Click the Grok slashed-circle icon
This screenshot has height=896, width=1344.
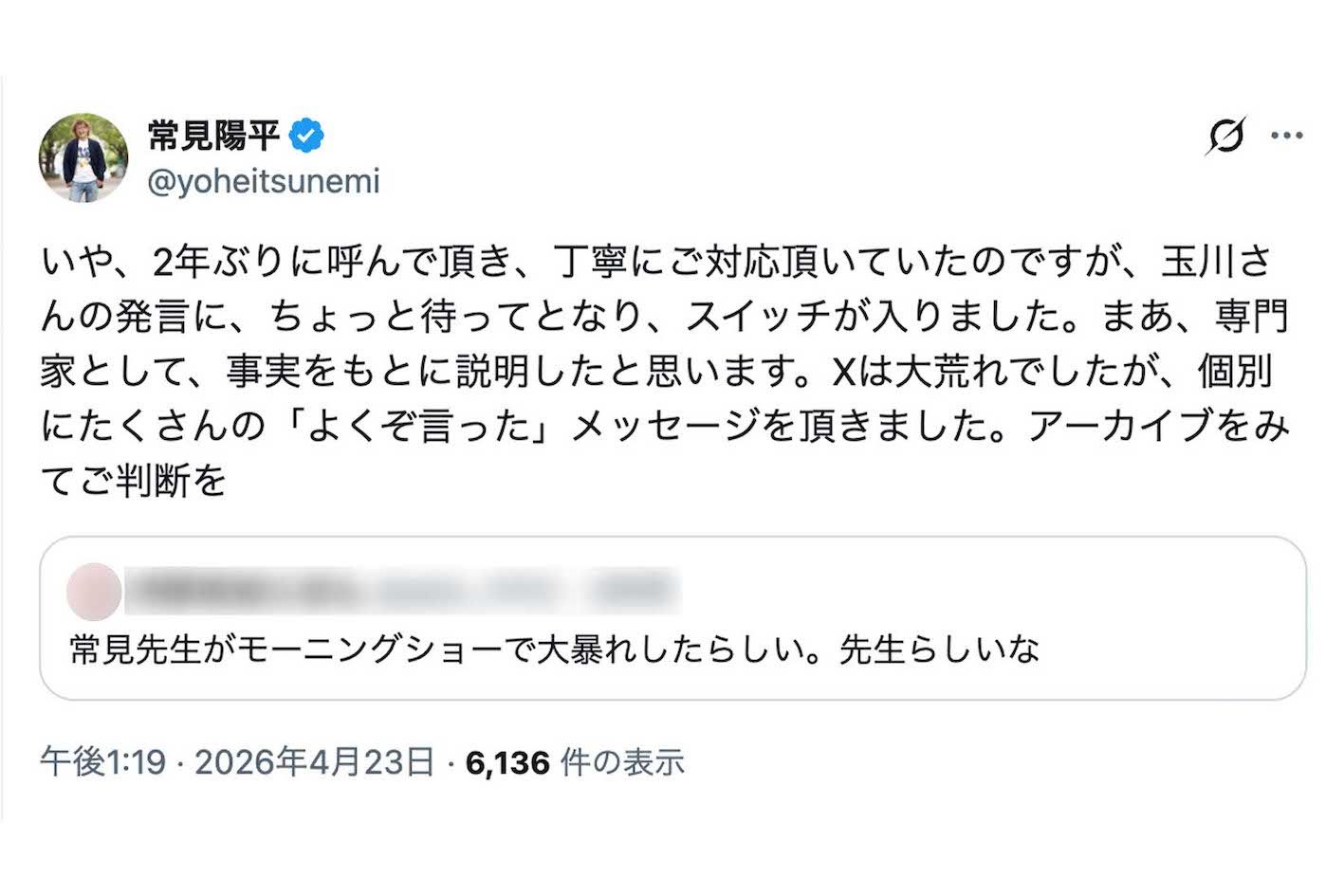coord(1225,137)
